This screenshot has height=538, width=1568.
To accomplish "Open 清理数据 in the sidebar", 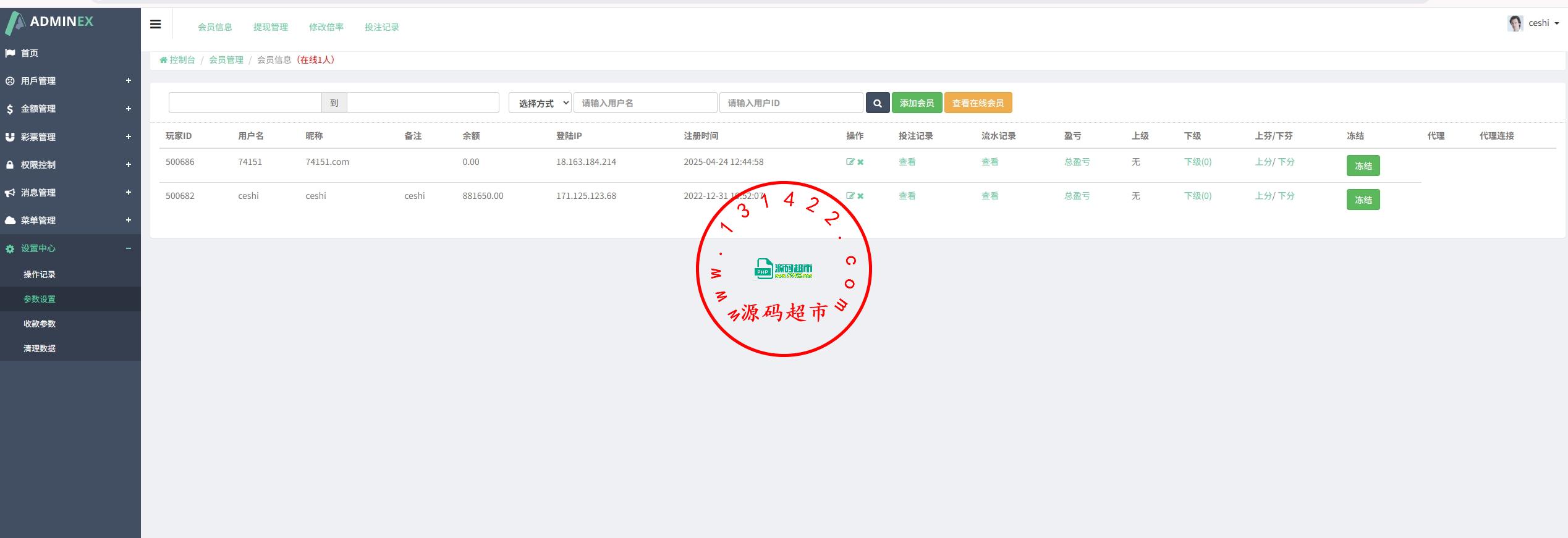I will (x=40, y=348).
